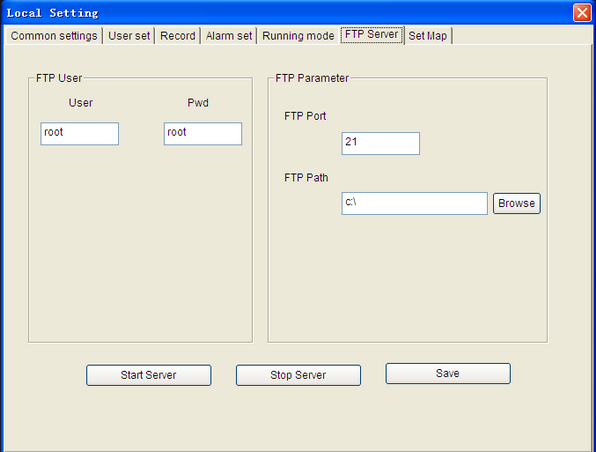Screen dimensions: 596x452
Task: Switch to the Set Map tab
Action: pyautogui.click(x=428, y=36)
